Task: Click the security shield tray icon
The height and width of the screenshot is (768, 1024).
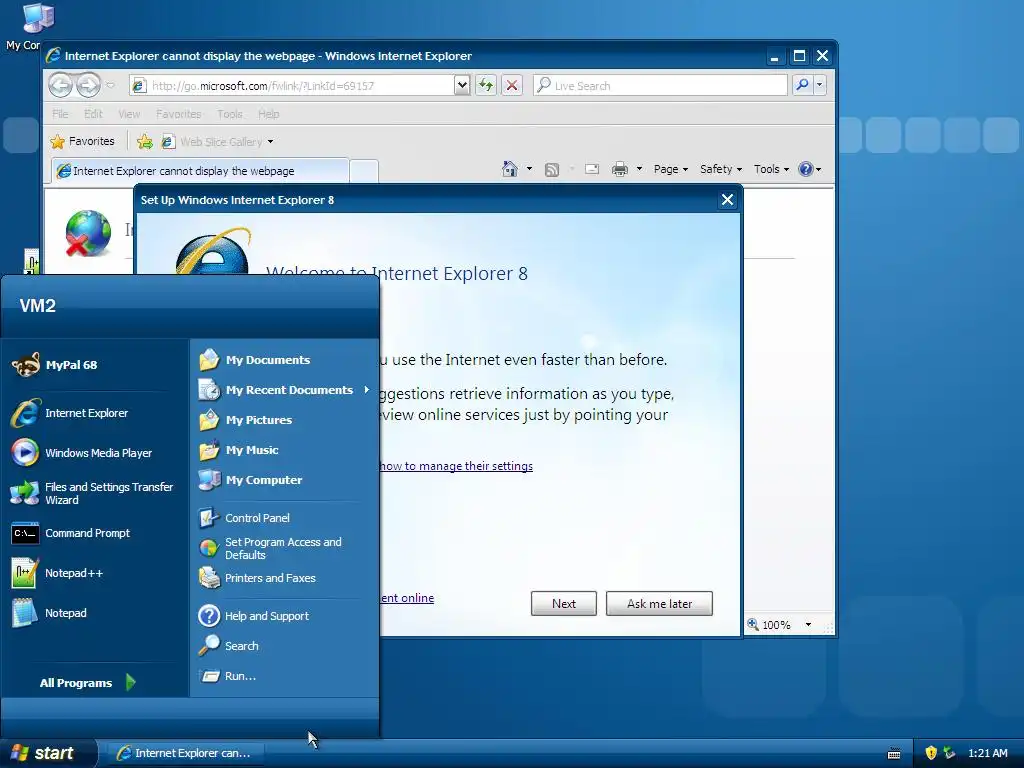Action: tap(931, 753)
